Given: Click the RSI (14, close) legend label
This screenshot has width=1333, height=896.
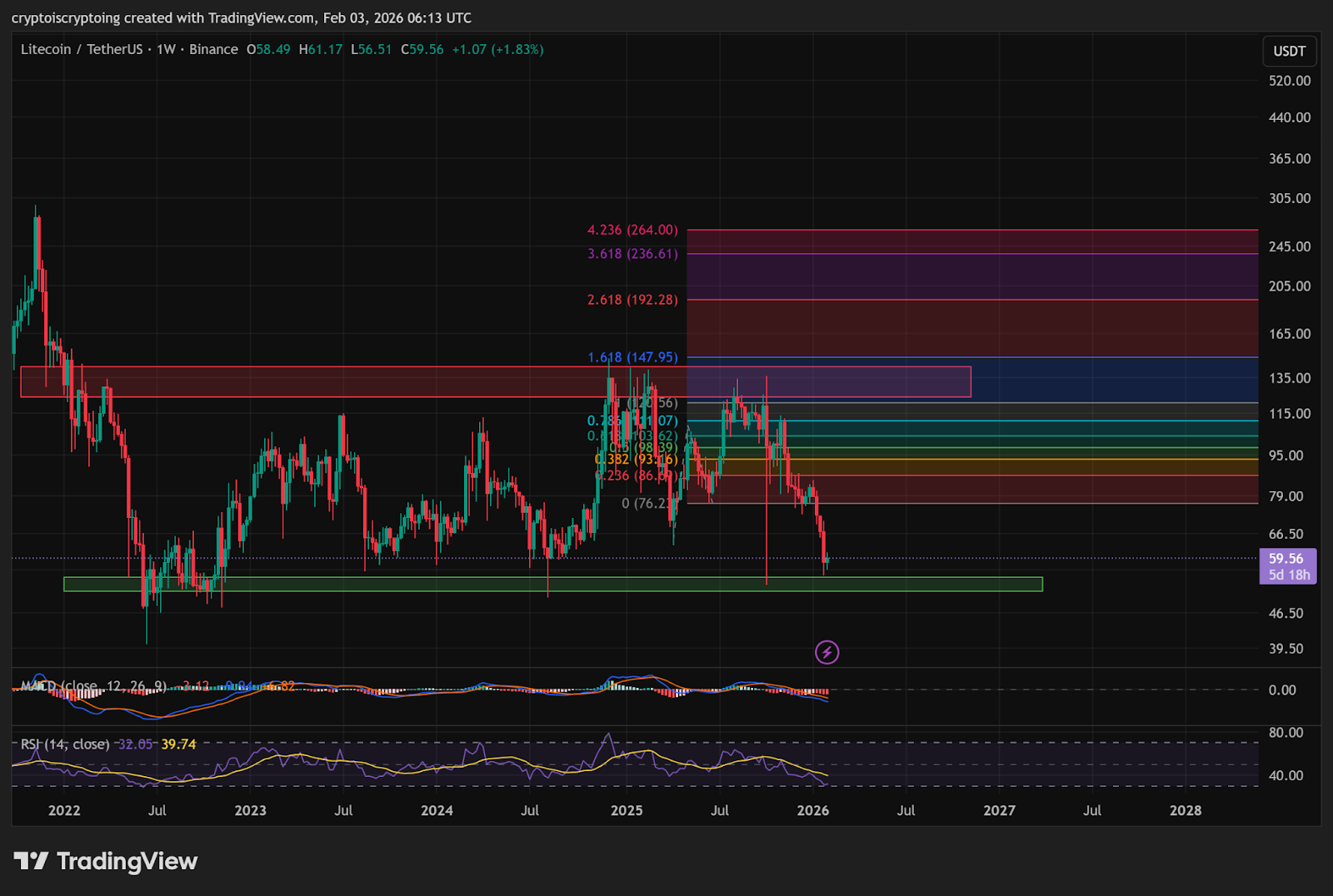Looking at the screenshot, I should pos(65,744).
